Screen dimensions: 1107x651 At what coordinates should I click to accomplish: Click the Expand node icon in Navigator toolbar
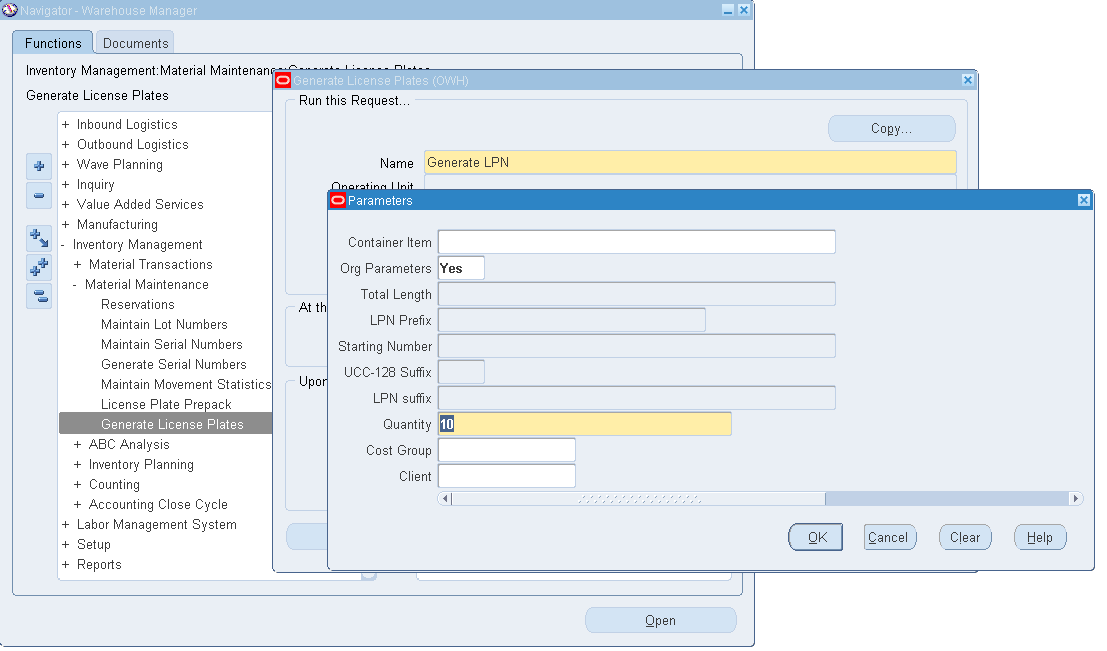(x=38, y=166)
